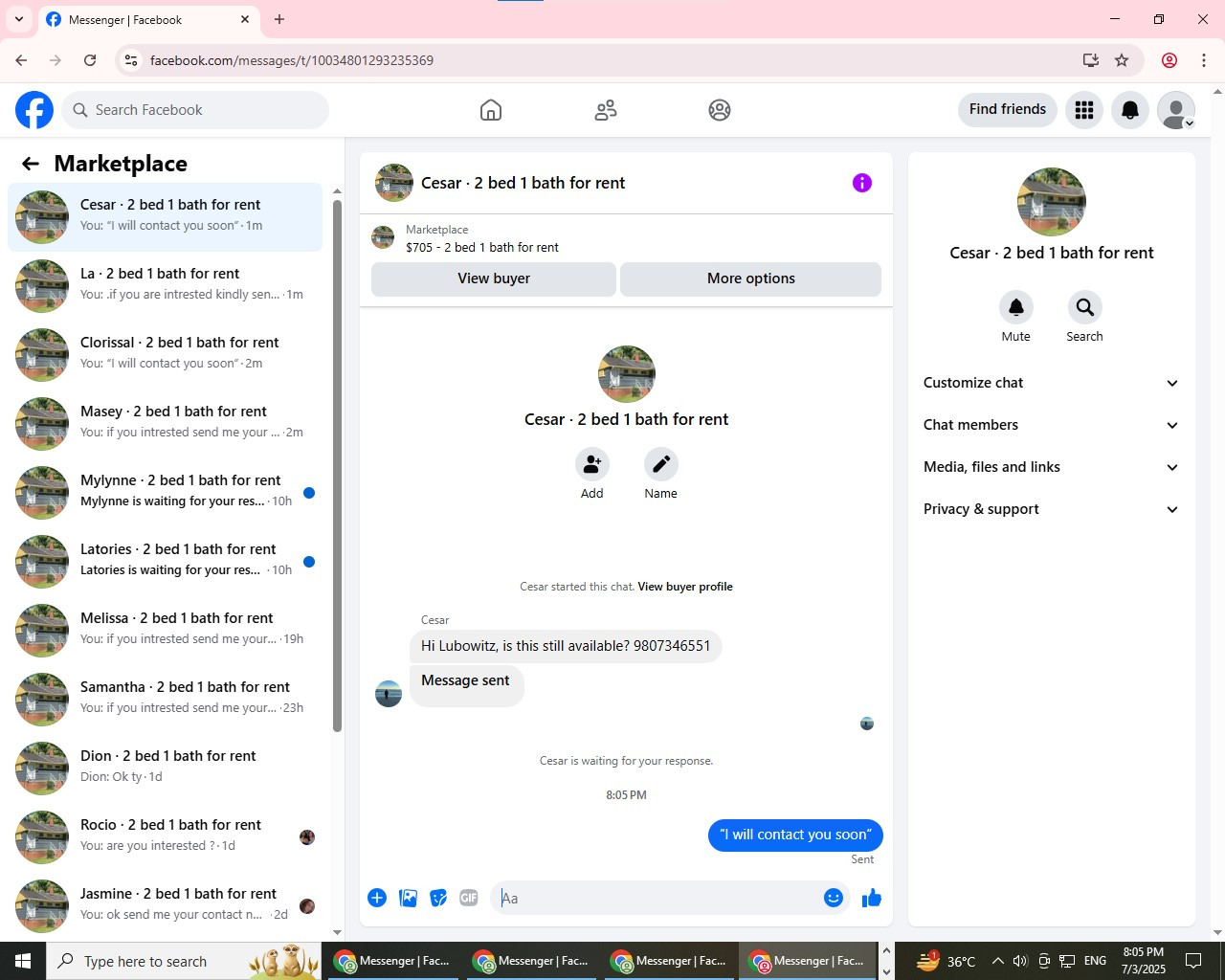The image size is (1225, 980).
Task: Search within the conversation
Action: point(1085,307)
